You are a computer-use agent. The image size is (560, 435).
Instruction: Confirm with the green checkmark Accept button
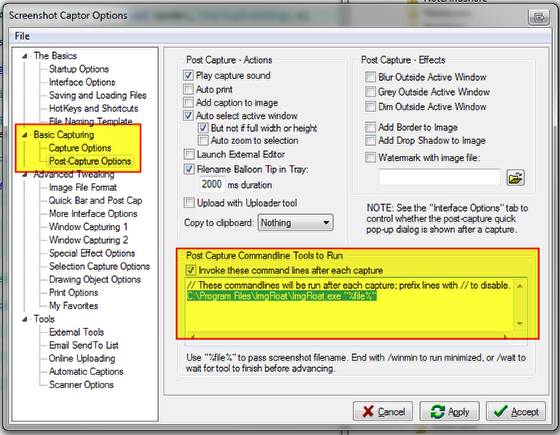click(x=516, y=411)
